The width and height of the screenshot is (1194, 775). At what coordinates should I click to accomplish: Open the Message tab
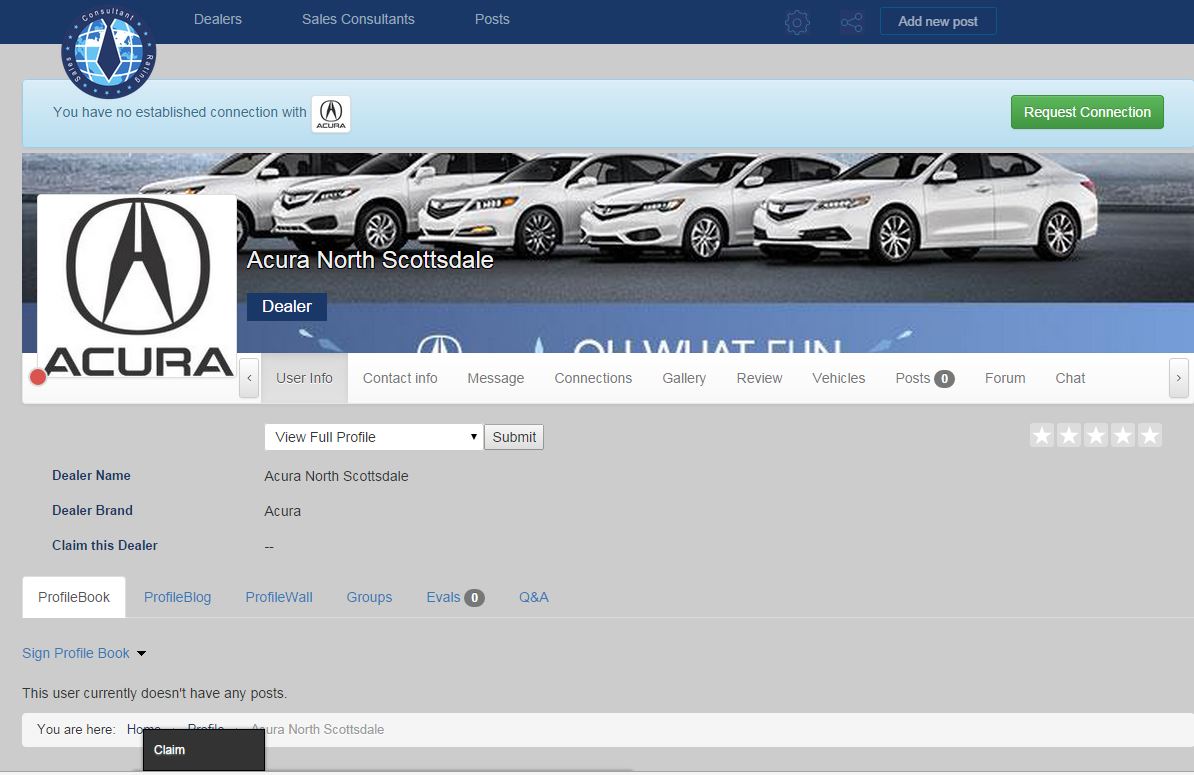tap(496, 378)
